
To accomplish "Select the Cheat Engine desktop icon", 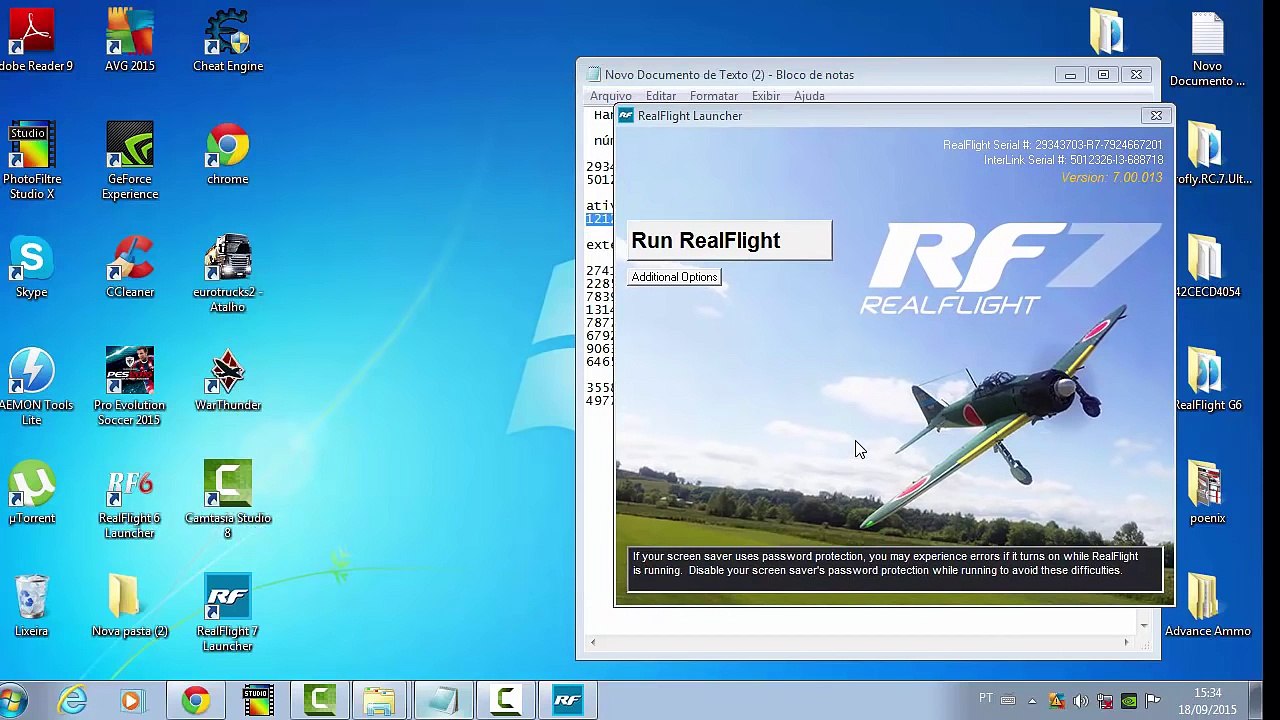I will tap(228, 42).
